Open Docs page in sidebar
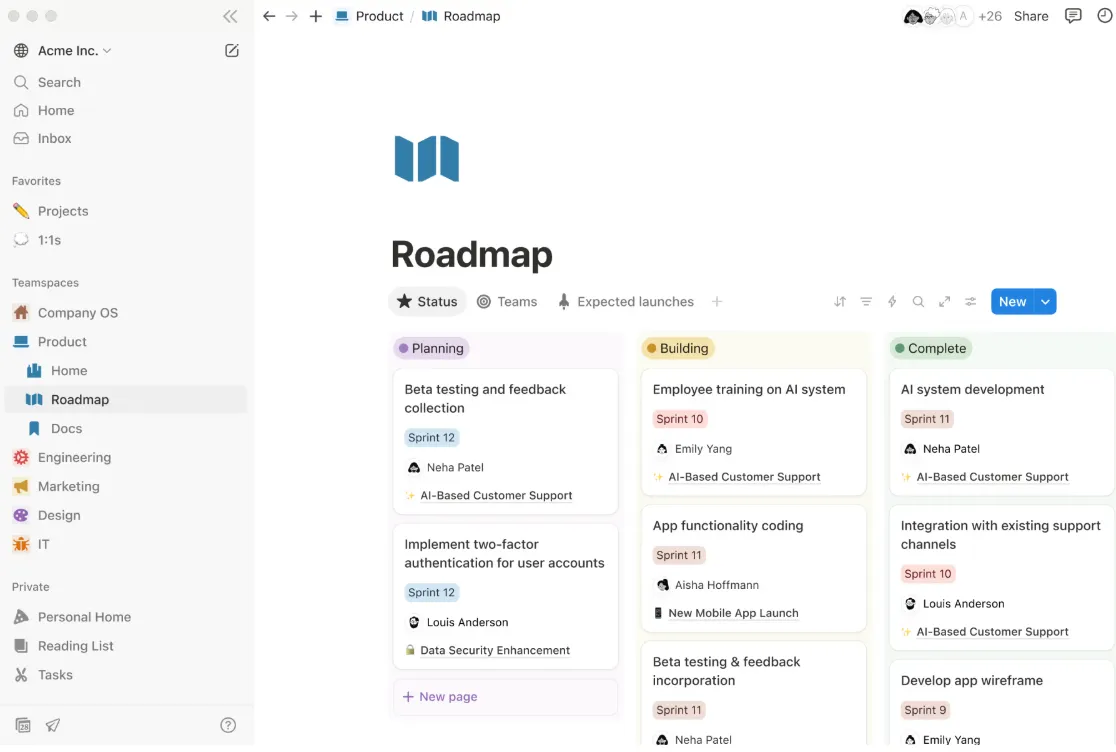The height and width of the screenshot is (752, 1116). (x=66, y=428)
